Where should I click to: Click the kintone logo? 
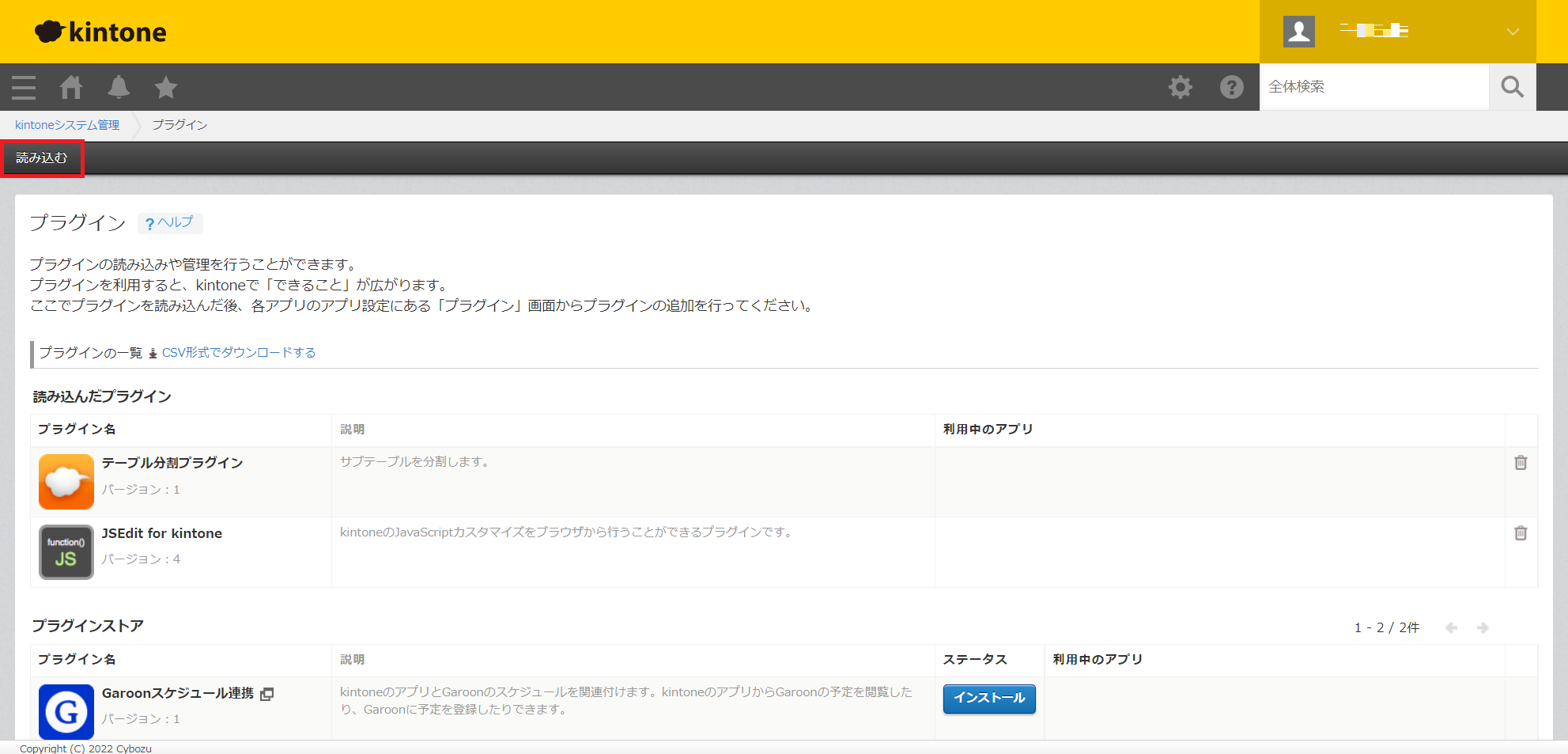pos(100,32)
